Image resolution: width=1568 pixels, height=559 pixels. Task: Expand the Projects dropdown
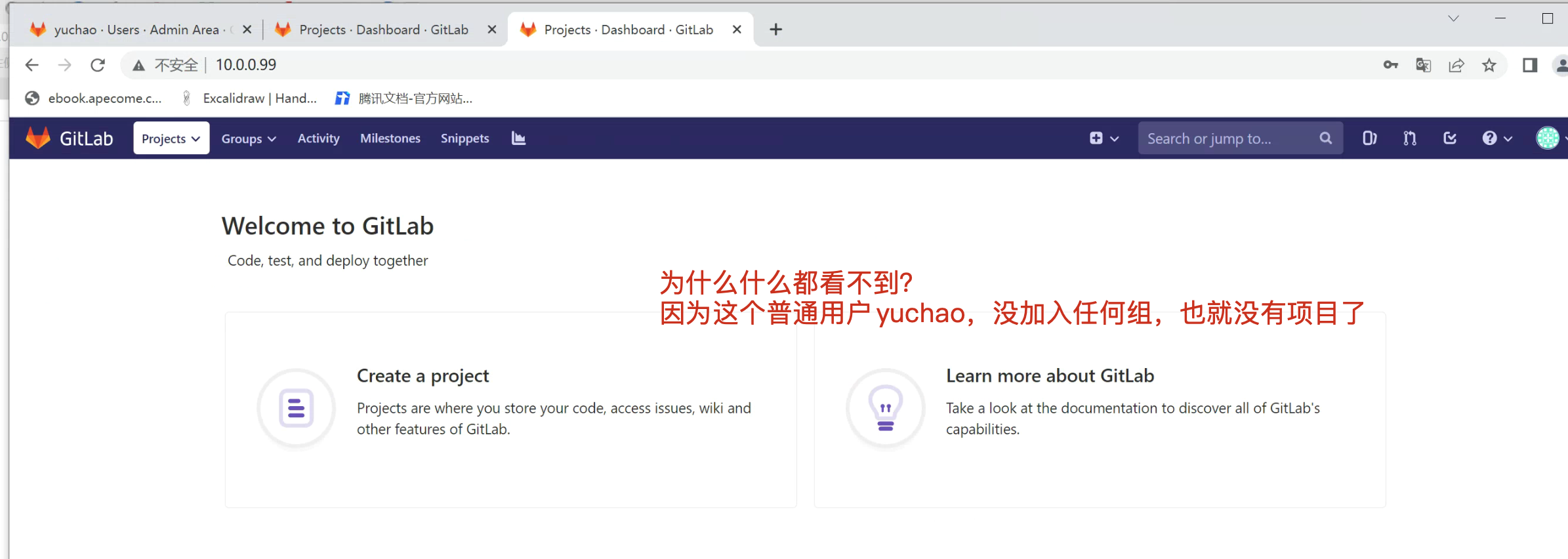[x=171, y=138]
